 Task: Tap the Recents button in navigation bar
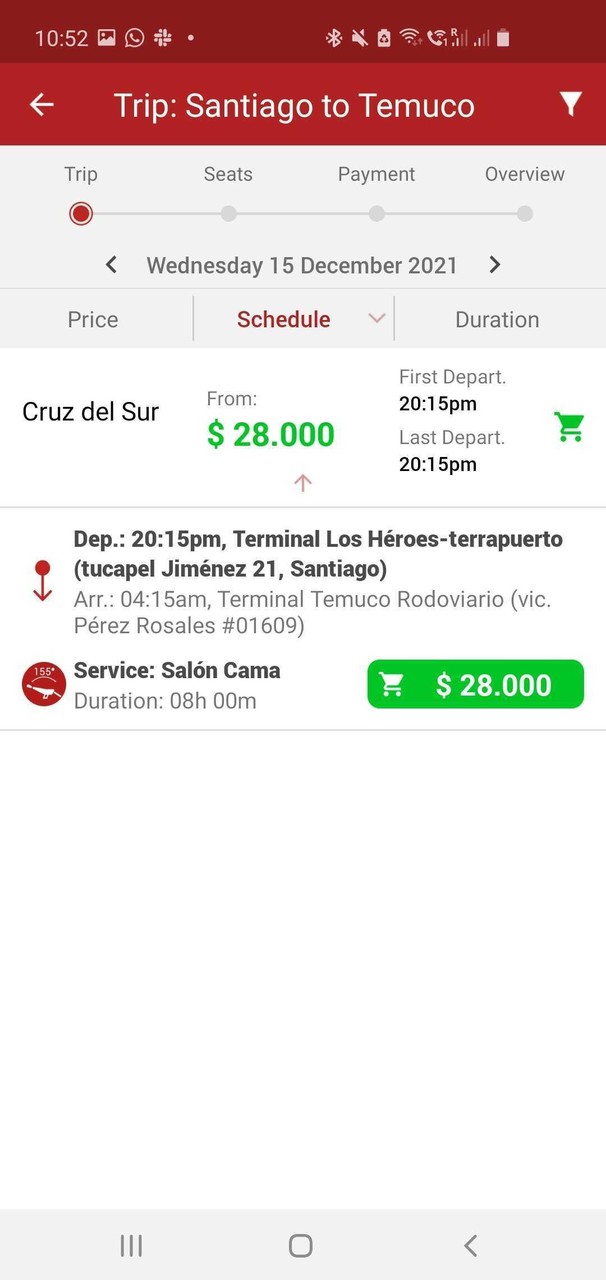point(130,1245)
